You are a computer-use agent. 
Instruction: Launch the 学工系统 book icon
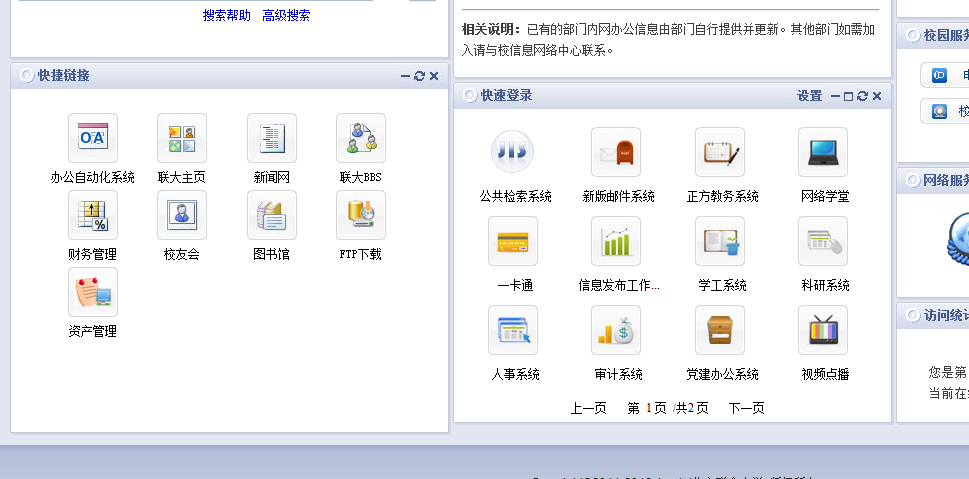pos(720,241)
